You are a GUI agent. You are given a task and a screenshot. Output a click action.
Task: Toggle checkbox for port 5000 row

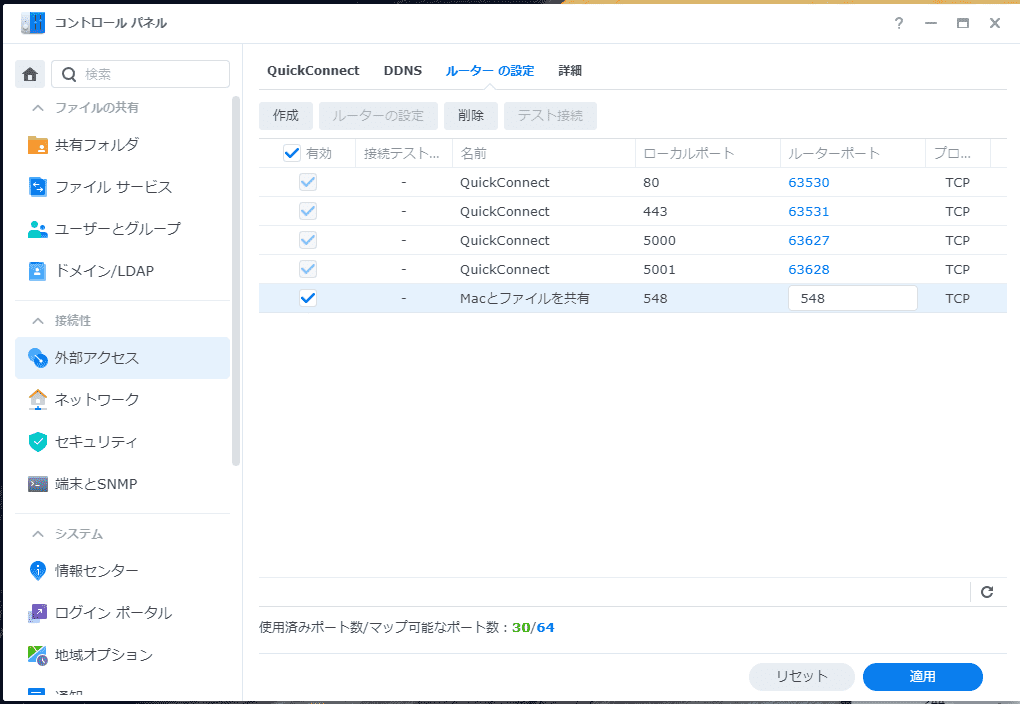[x=308, y=240]
